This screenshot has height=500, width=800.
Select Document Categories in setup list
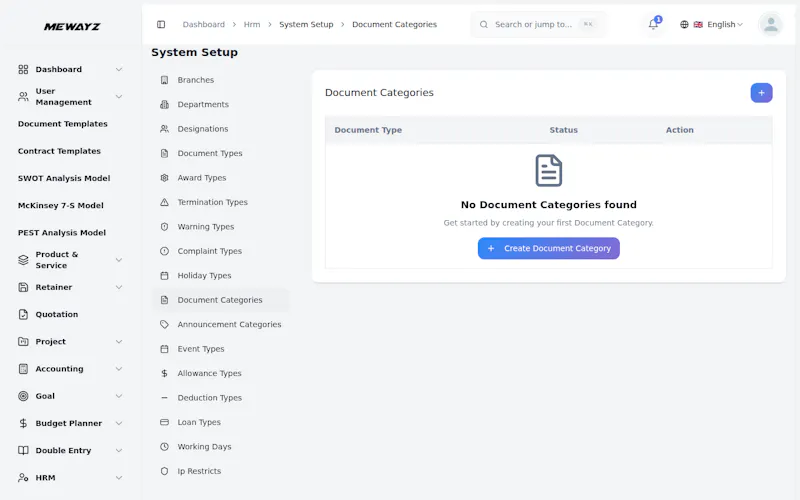pos(221,300)
